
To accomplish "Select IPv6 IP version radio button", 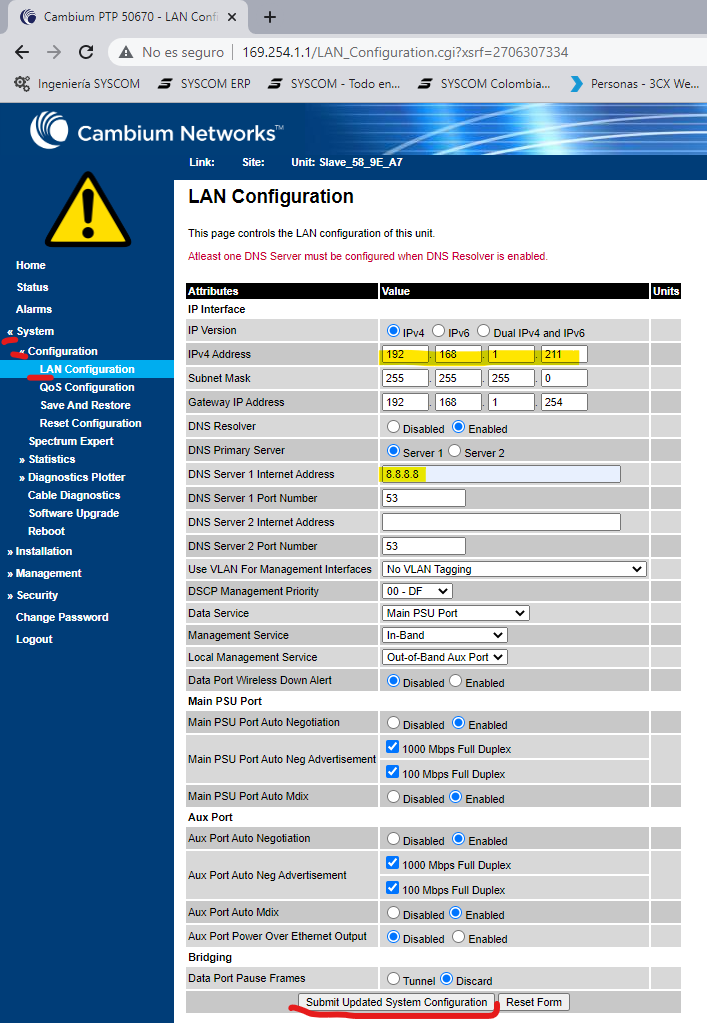I will coord(439,331).
